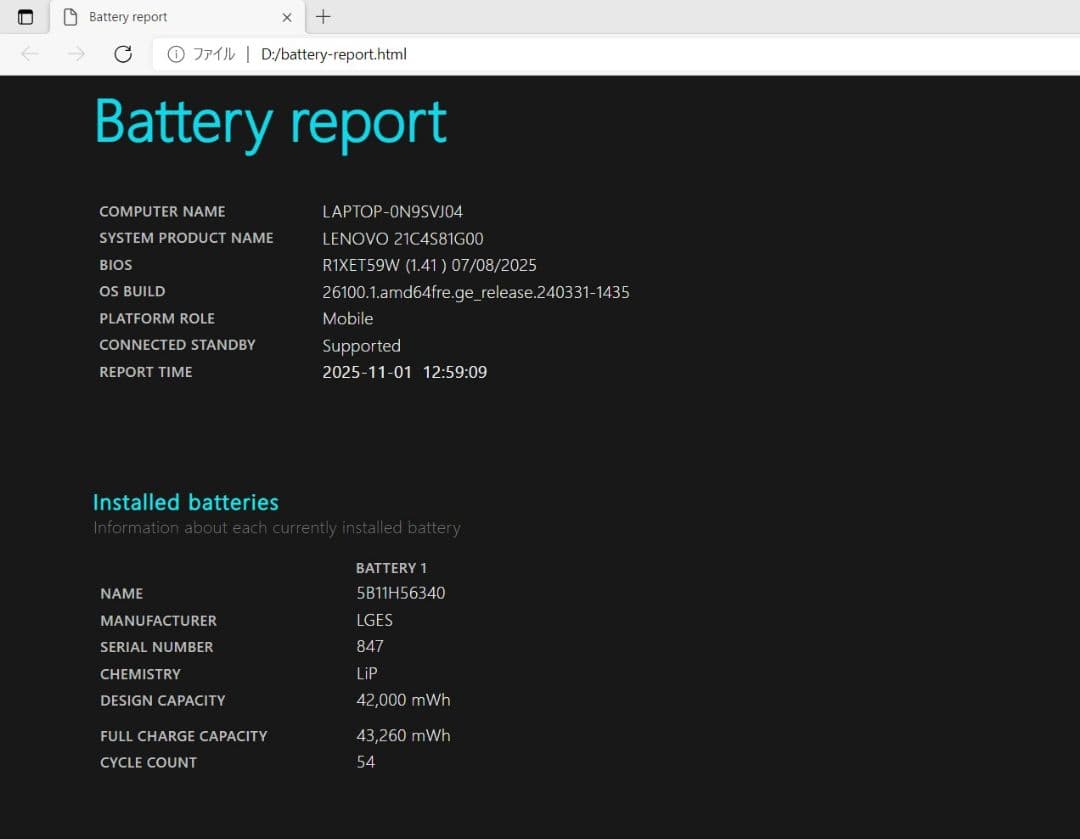Click the Battery report tab favicon
Image resolution: width=1080 pixels, height=839 pixels.
[x=70, y=16]
